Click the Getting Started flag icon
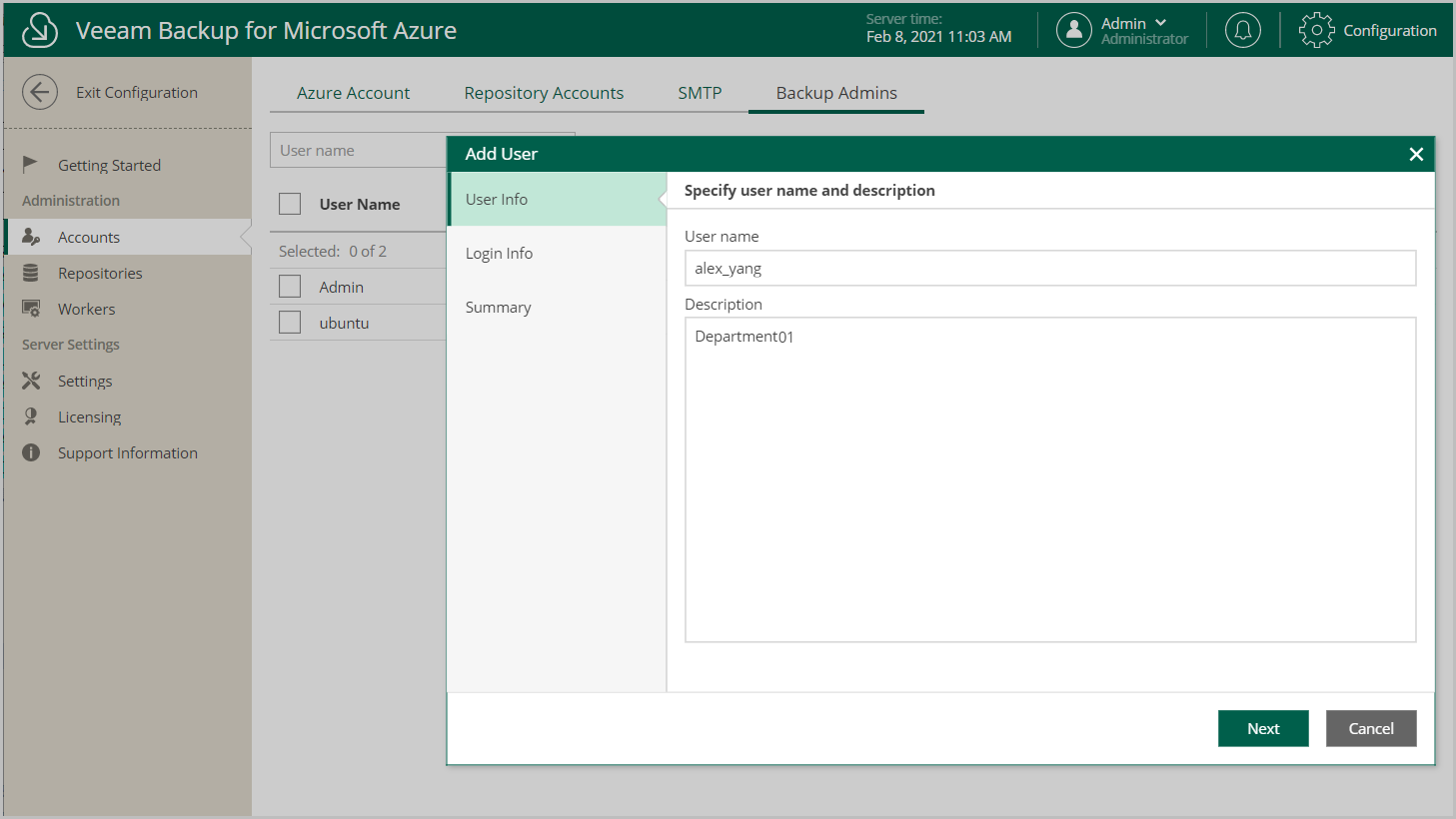Viewport: 1456px width, 819px height. (x=30, y=164)
